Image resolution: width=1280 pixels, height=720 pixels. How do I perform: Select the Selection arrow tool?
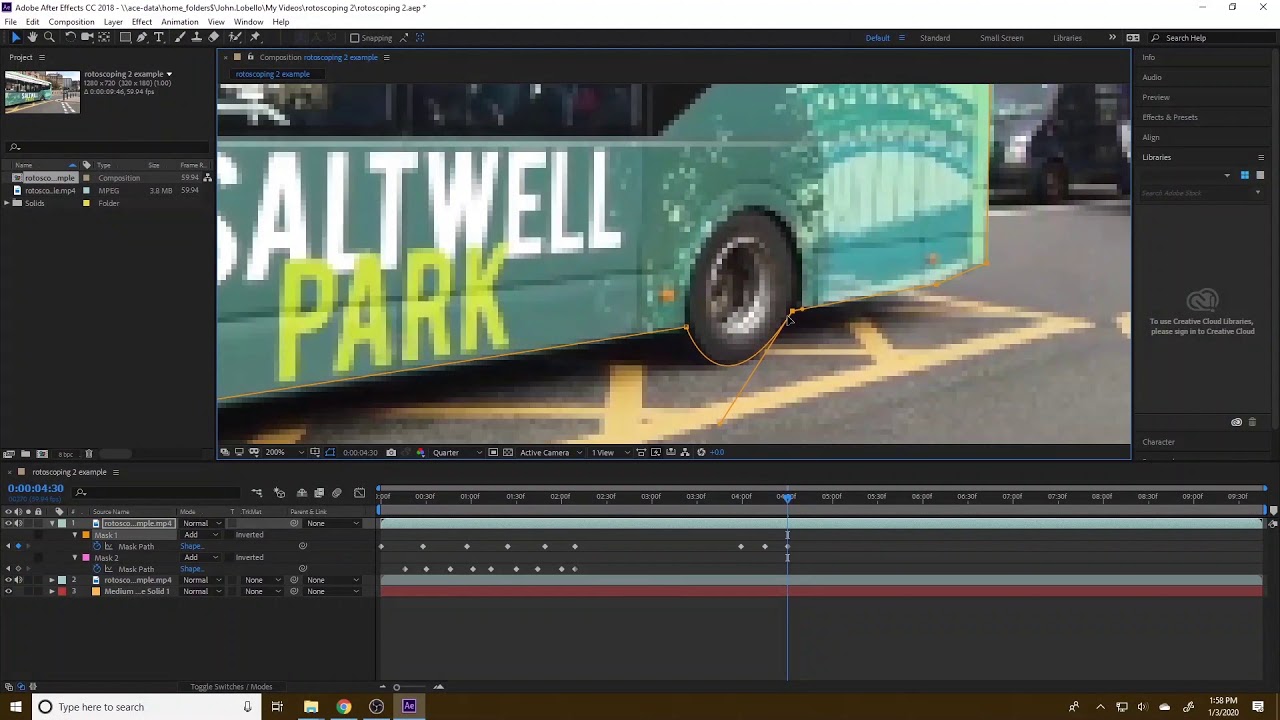[x=15, y=37]
